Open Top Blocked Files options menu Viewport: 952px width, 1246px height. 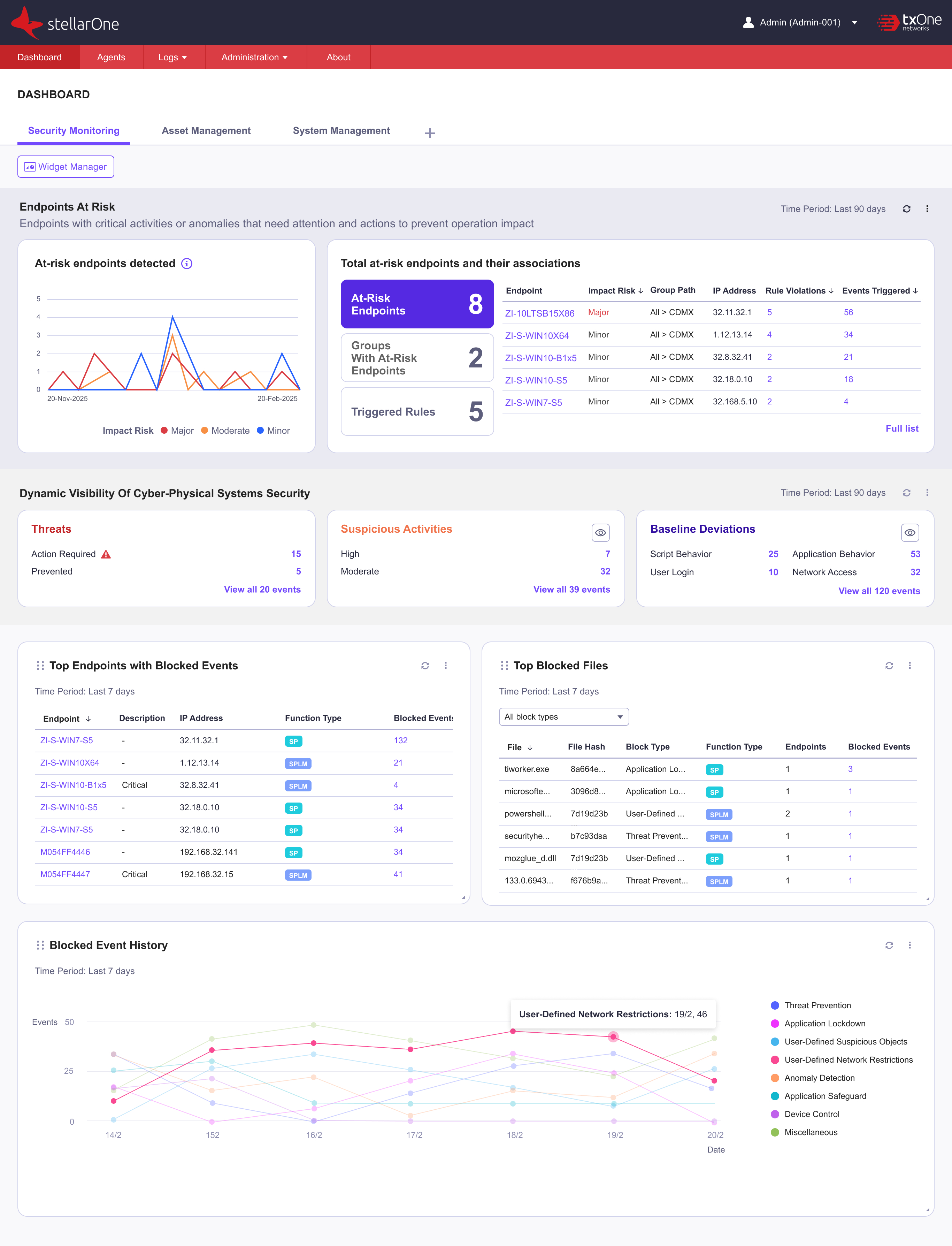(x=909, y=666)
